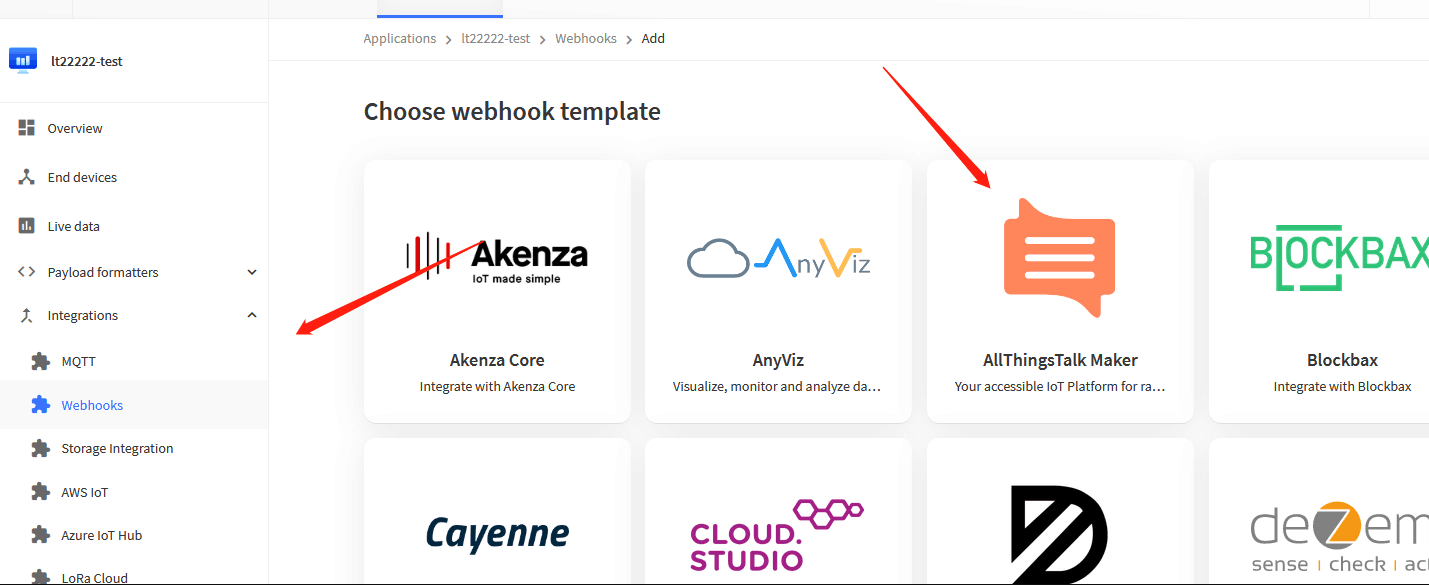Click Webhooks breadcrumb link
This screenshot has width=1429, height=585.
click(586, 39)
